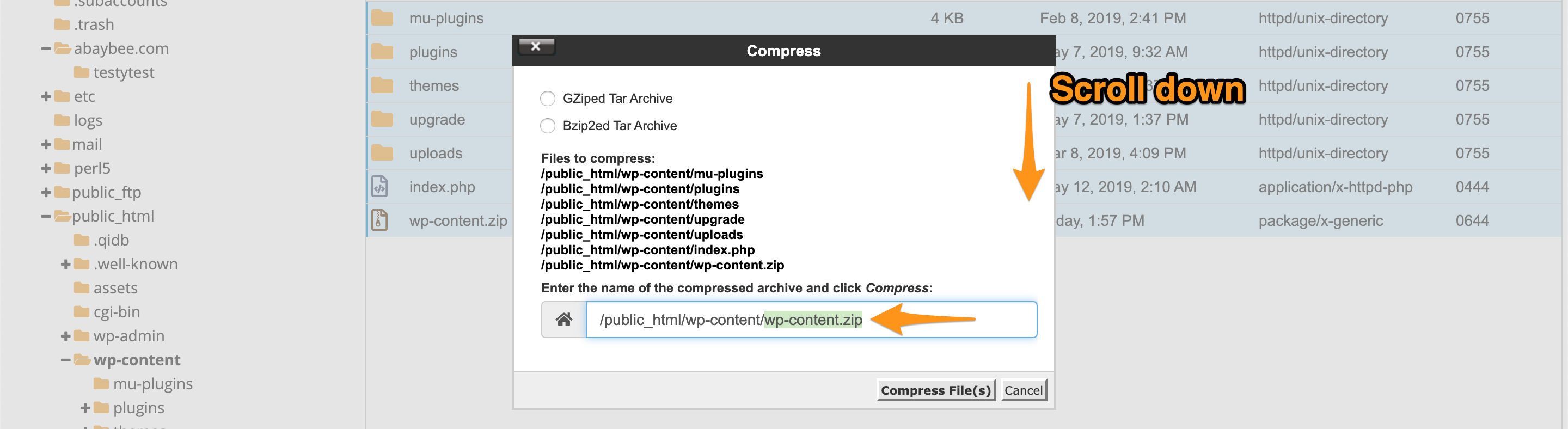The height and width of the screenshot is (429, 1568).
Task: Collapse the public_html tree node
Action: click(x=46, y=217)
